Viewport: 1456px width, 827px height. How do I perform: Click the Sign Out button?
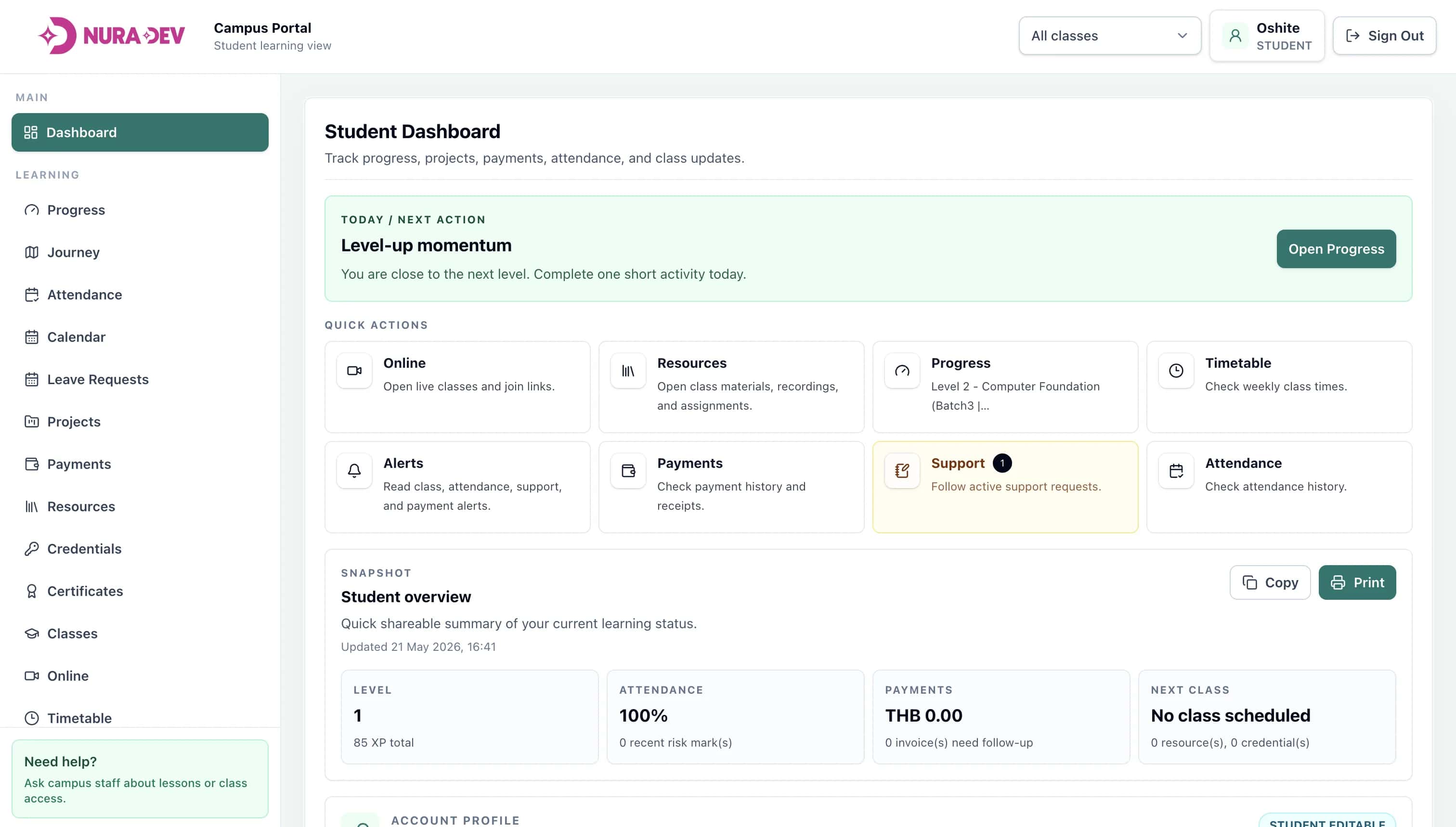[1384, 36]
